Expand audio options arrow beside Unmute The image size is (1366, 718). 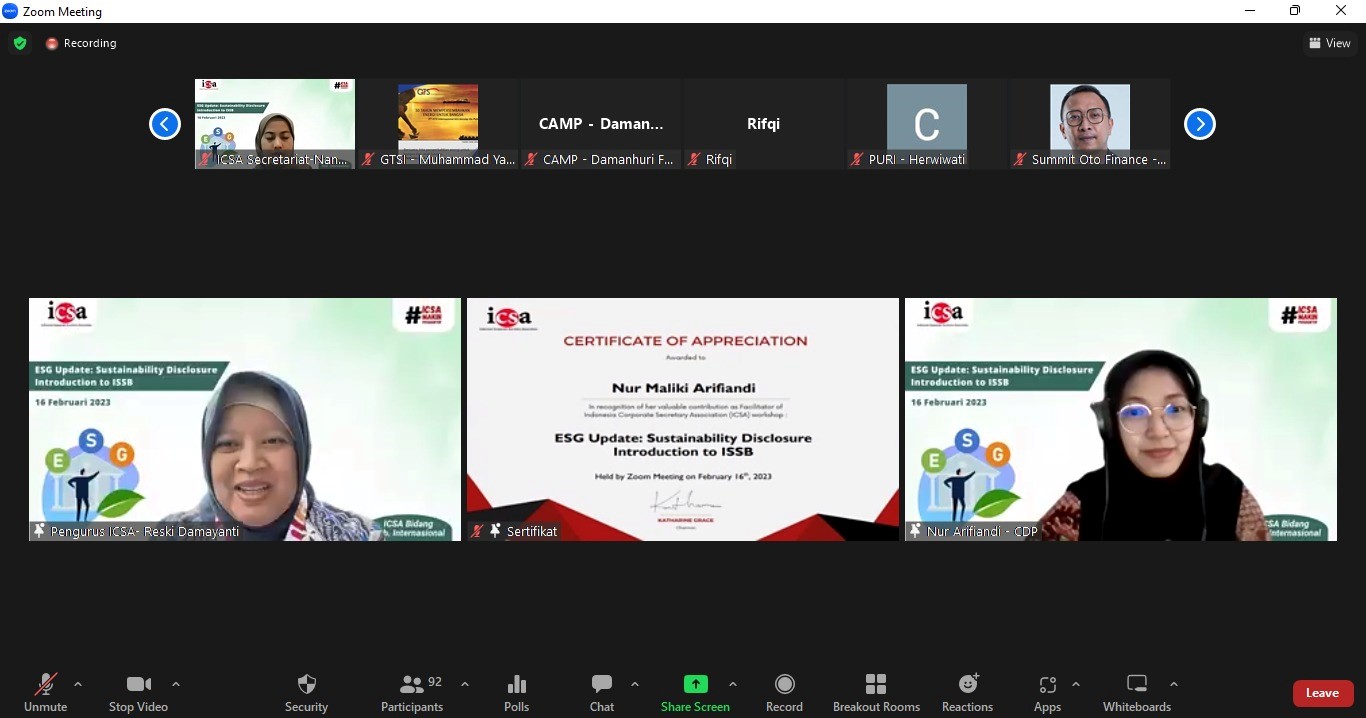point(78,685)
